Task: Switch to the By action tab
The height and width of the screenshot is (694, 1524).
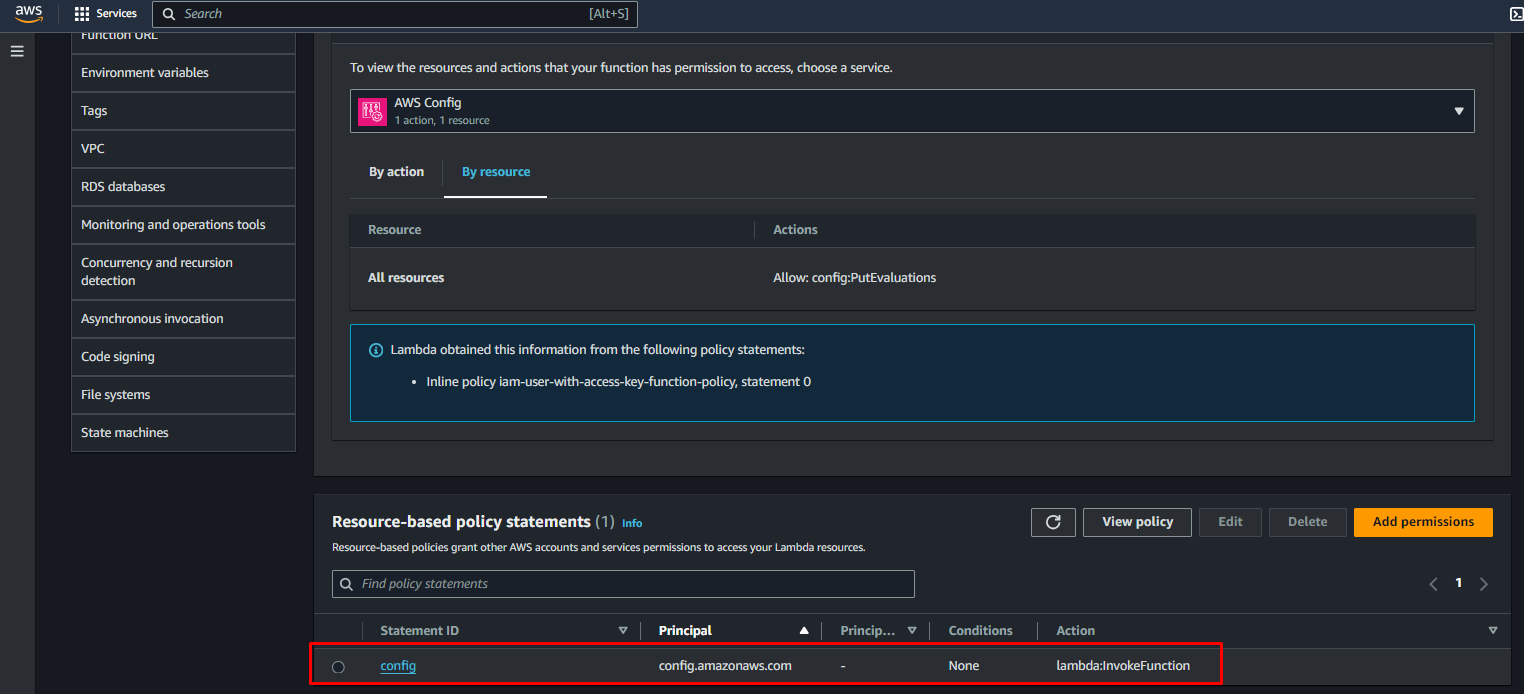Action: [x=396, y=172]
